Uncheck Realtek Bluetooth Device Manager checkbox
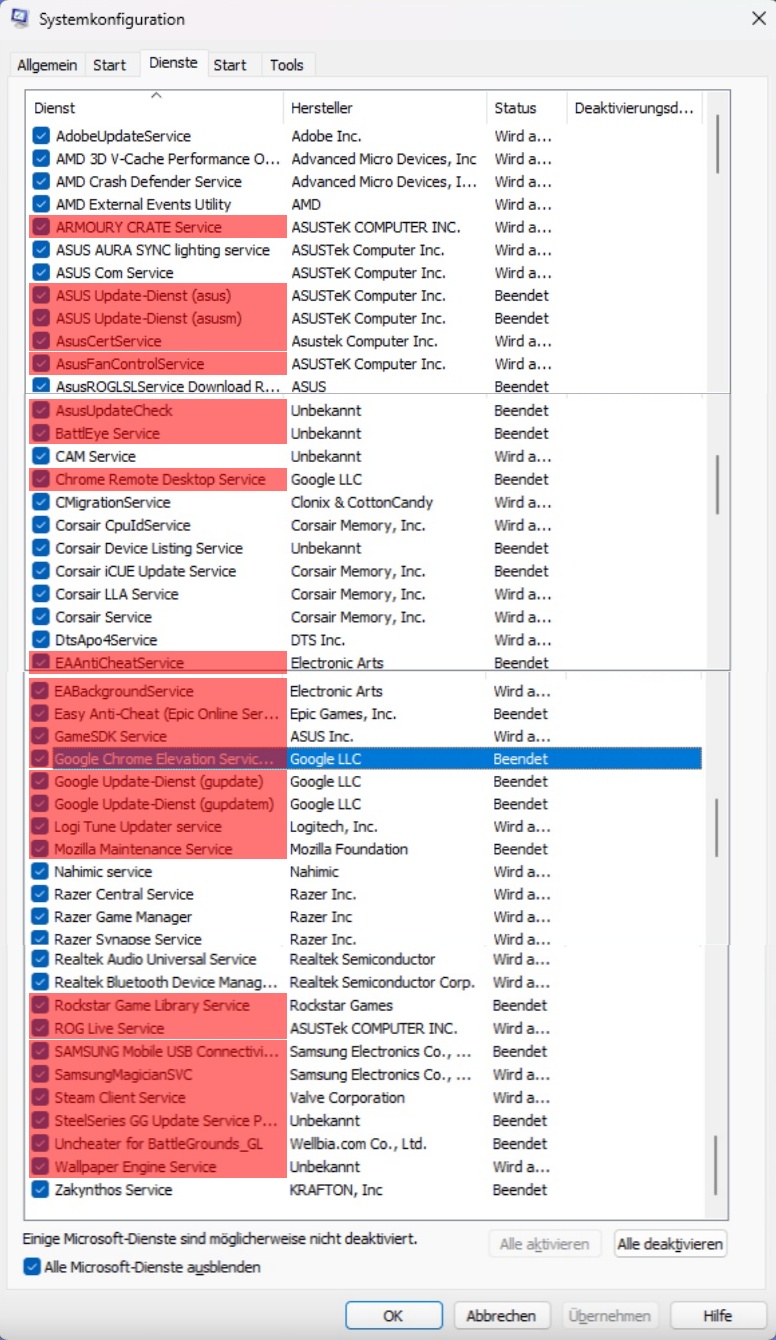This screenshot has height=1340, width=776. [40, 982]
